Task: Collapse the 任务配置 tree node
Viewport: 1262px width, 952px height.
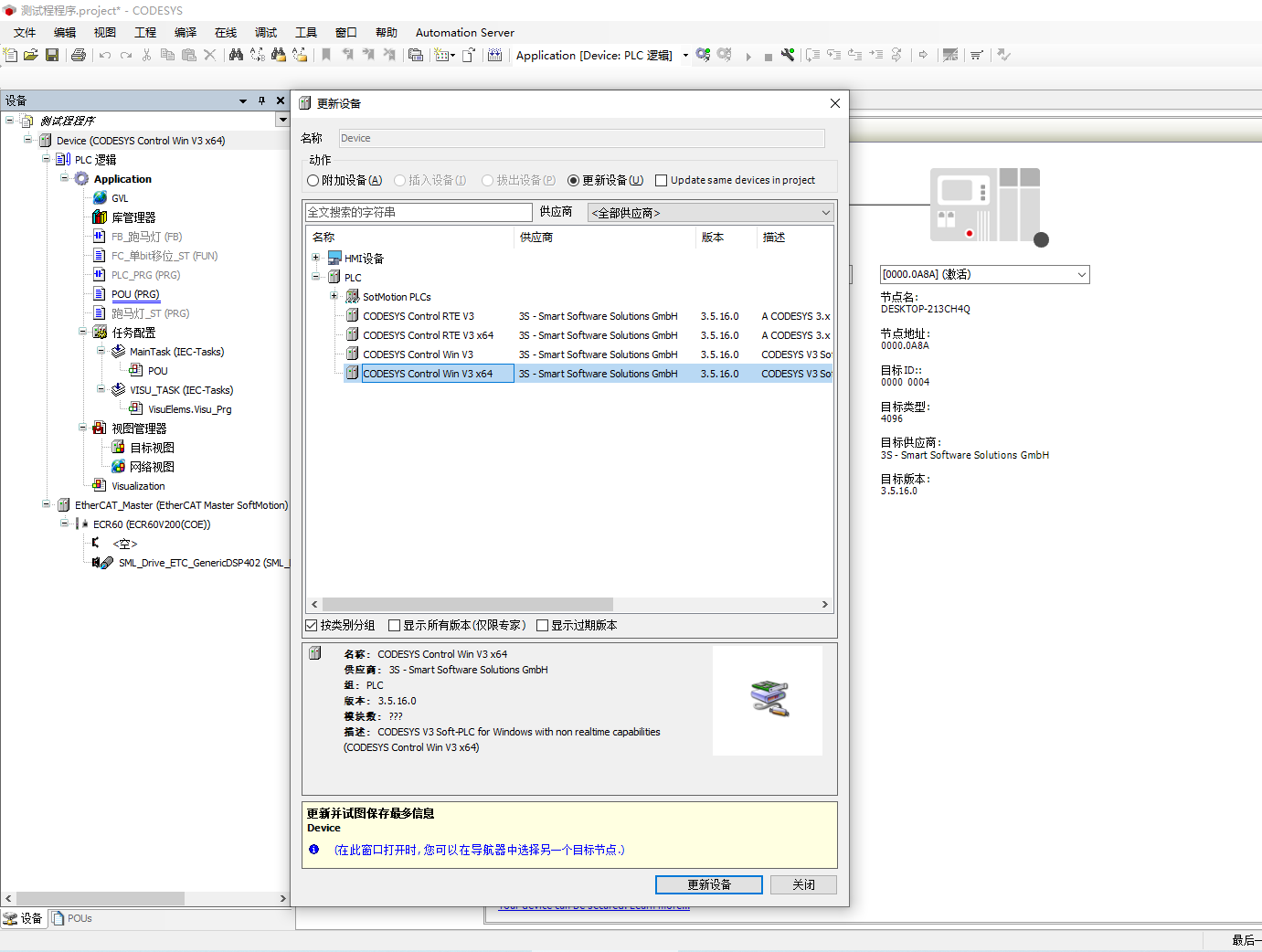Action: [x=83, y=332]
